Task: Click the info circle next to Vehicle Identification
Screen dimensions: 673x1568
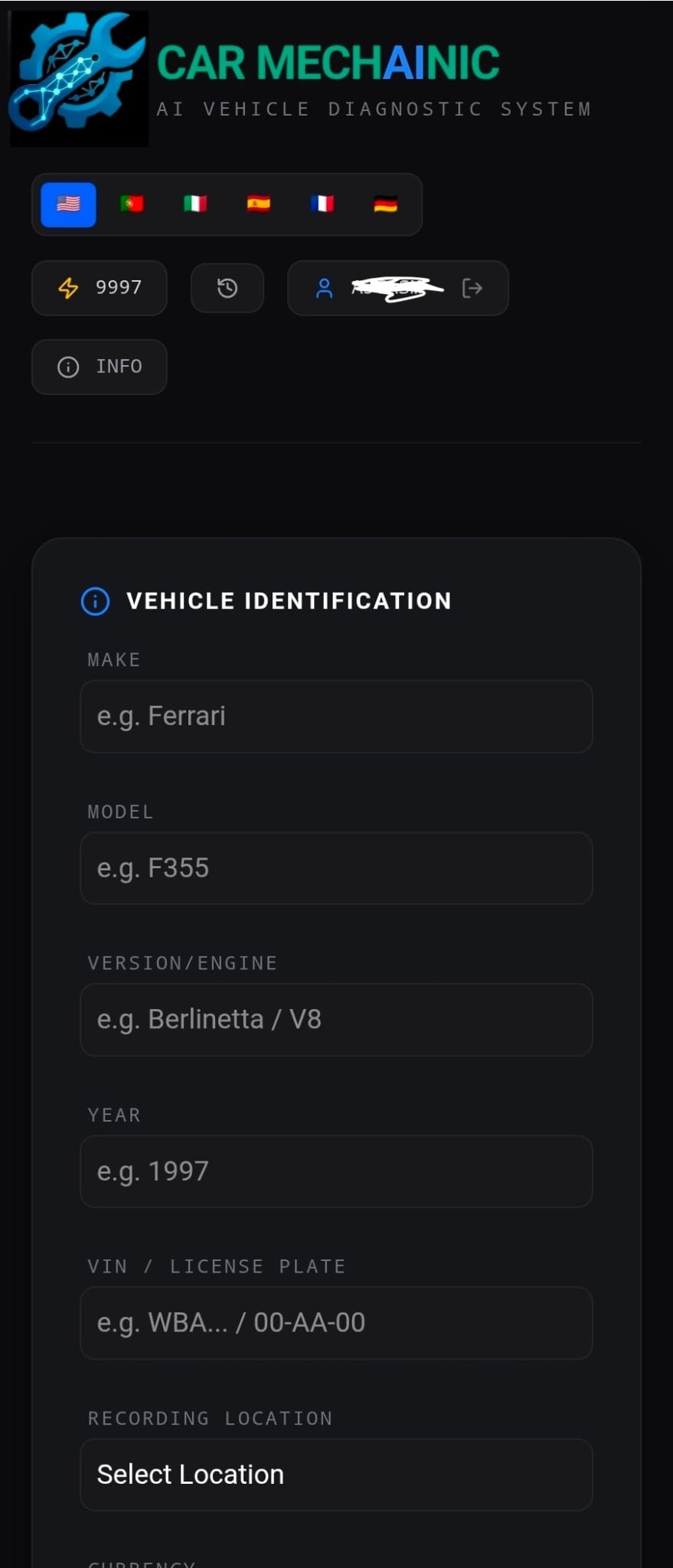Action: tap(95, 600)
